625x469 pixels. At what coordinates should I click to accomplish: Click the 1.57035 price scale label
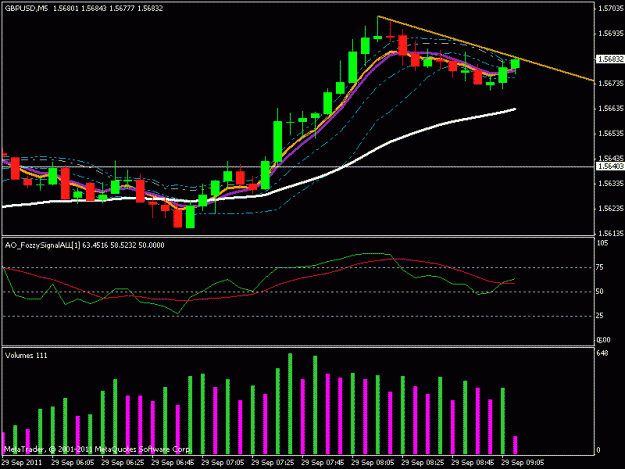(611, 8)
